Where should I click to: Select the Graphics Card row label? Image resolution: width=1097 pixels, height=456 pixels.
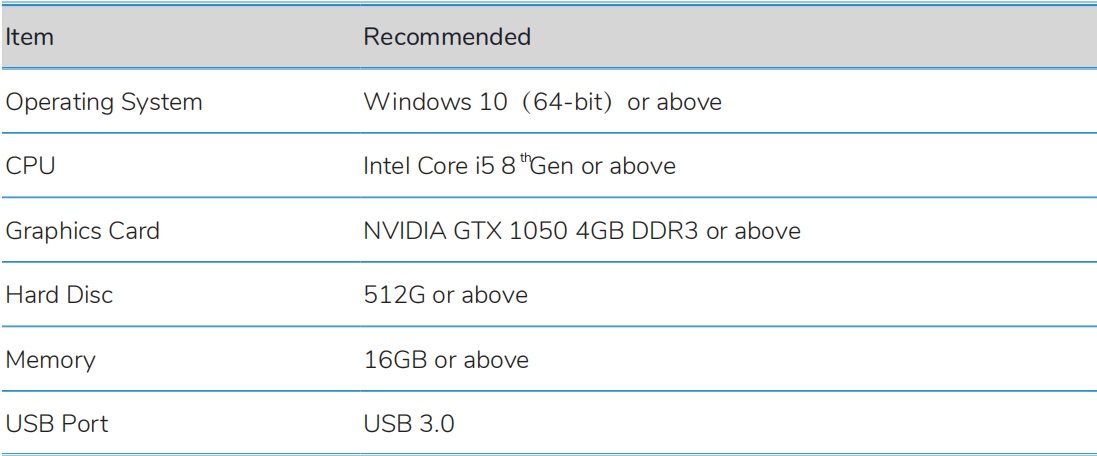(83, 231)
